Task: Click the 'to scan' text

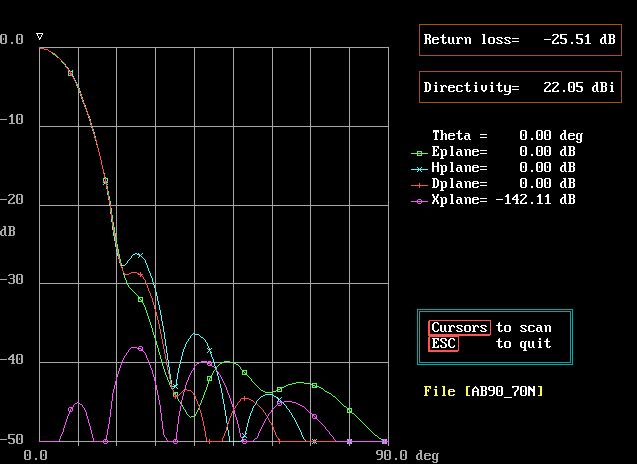Action: point(523,327)
